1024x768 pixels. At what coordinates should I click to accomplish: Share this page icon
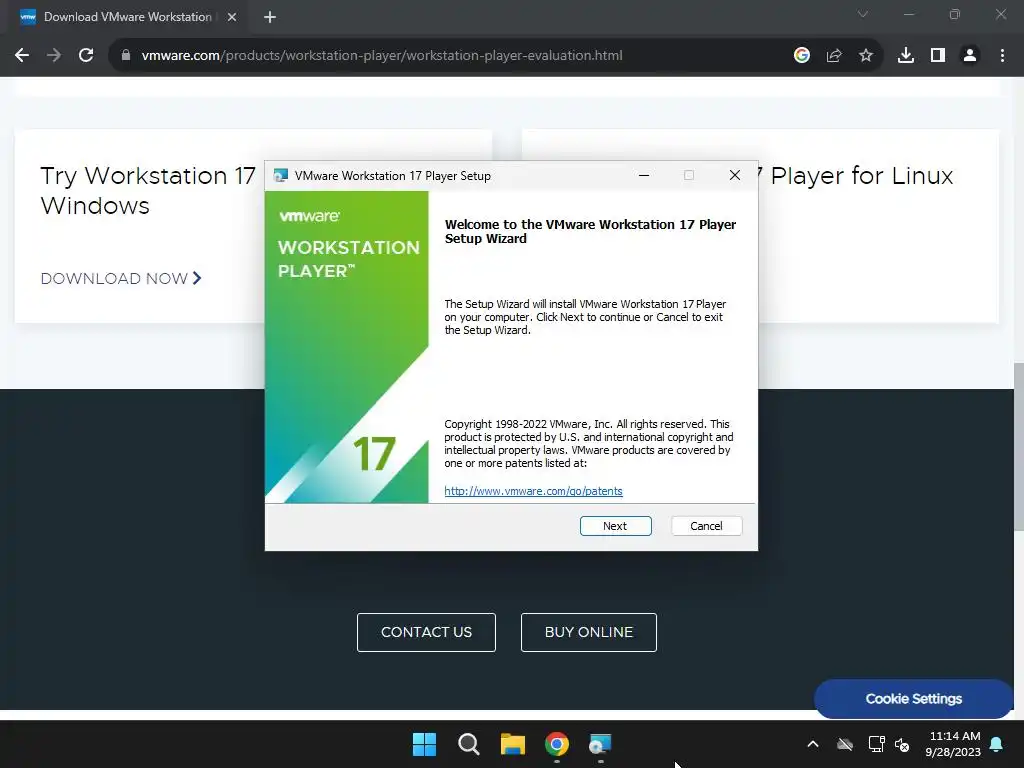pyautogui.click(x=834, y=56)
